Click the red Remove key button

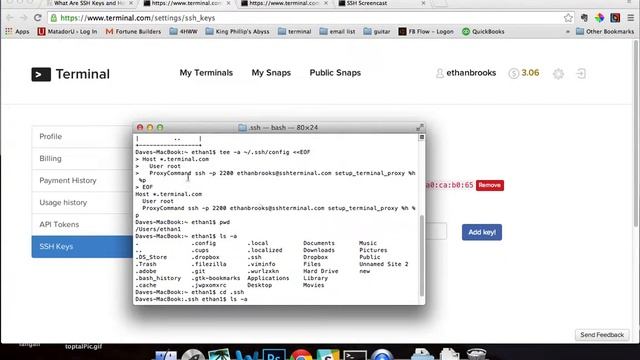point(489,185)
